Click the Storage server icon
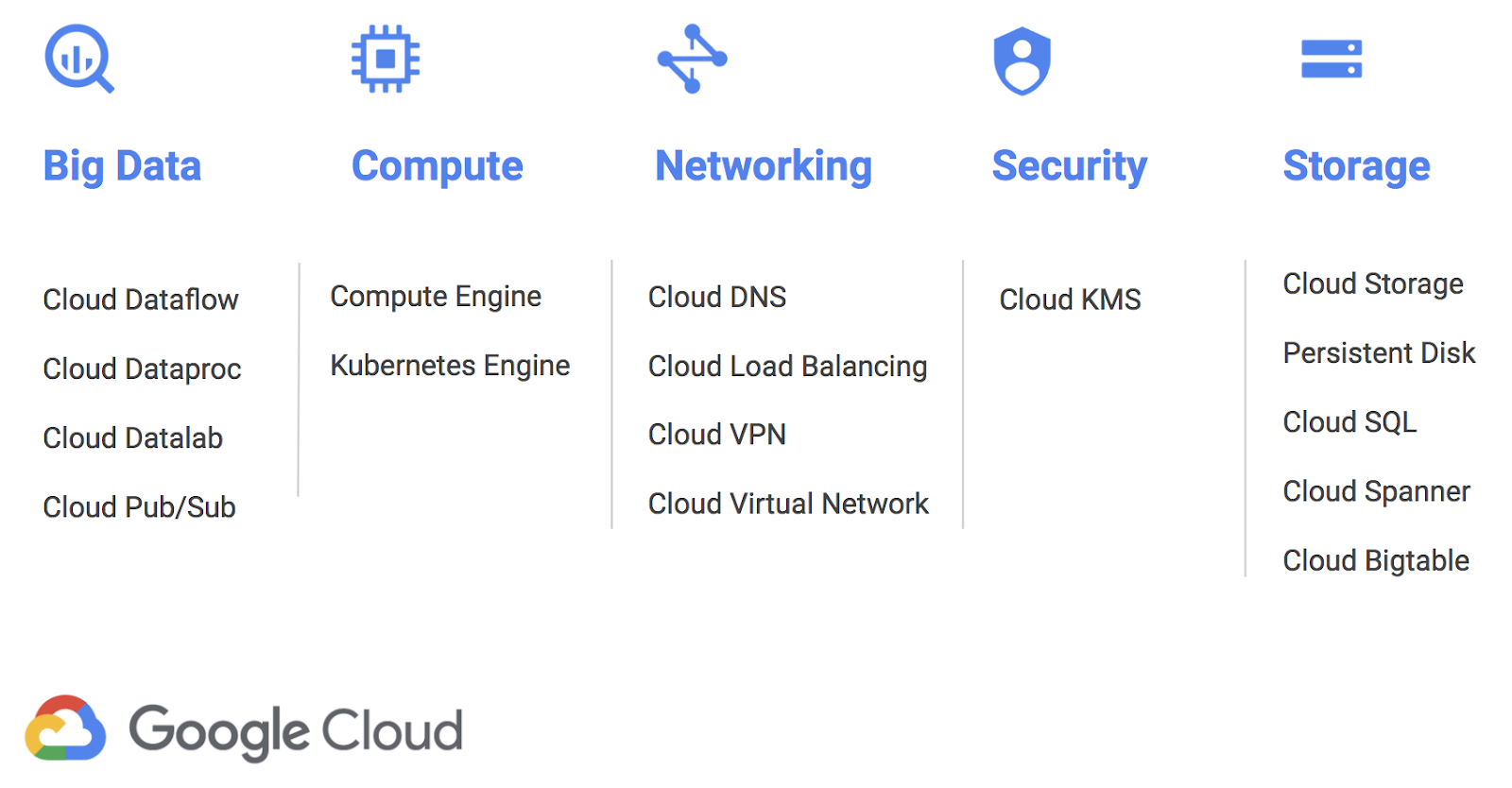The image size is (1512, 788). (1331, 59)
